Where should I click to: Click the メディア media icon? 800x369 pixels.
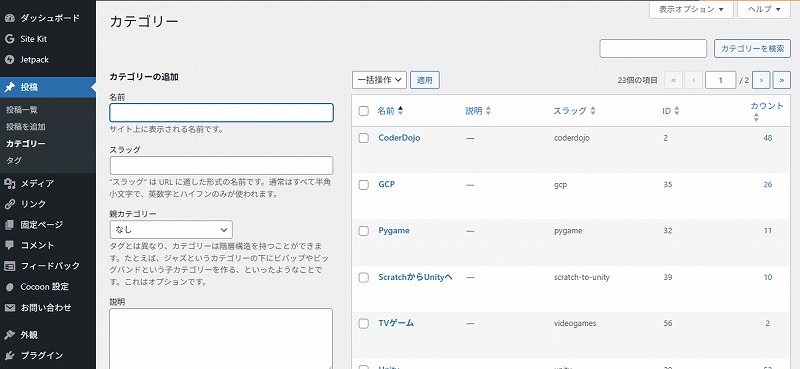[x=9, y=183]
